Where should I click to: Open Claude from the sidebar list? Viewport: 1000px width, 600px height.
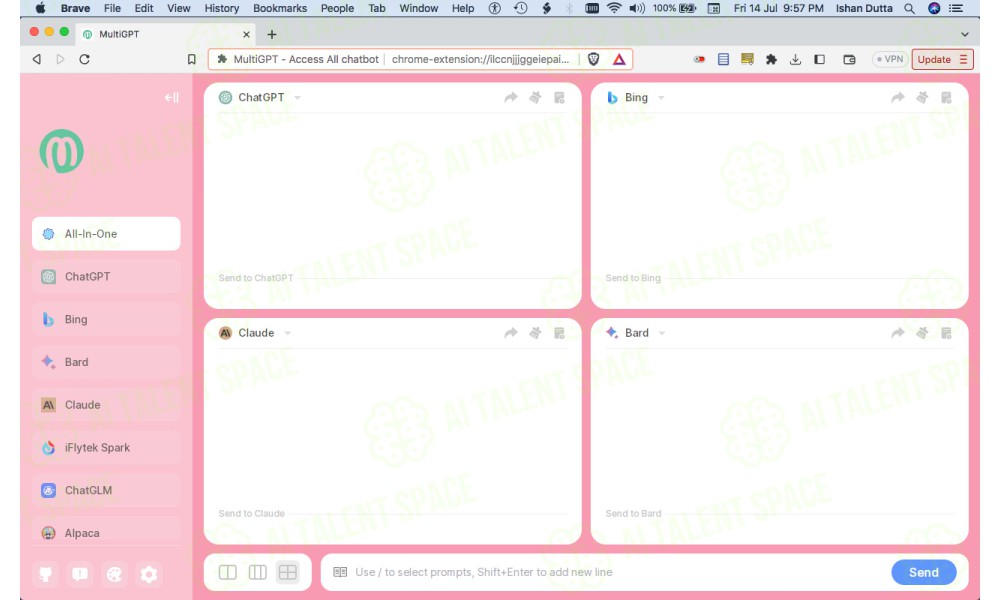[x=106, y=405]
